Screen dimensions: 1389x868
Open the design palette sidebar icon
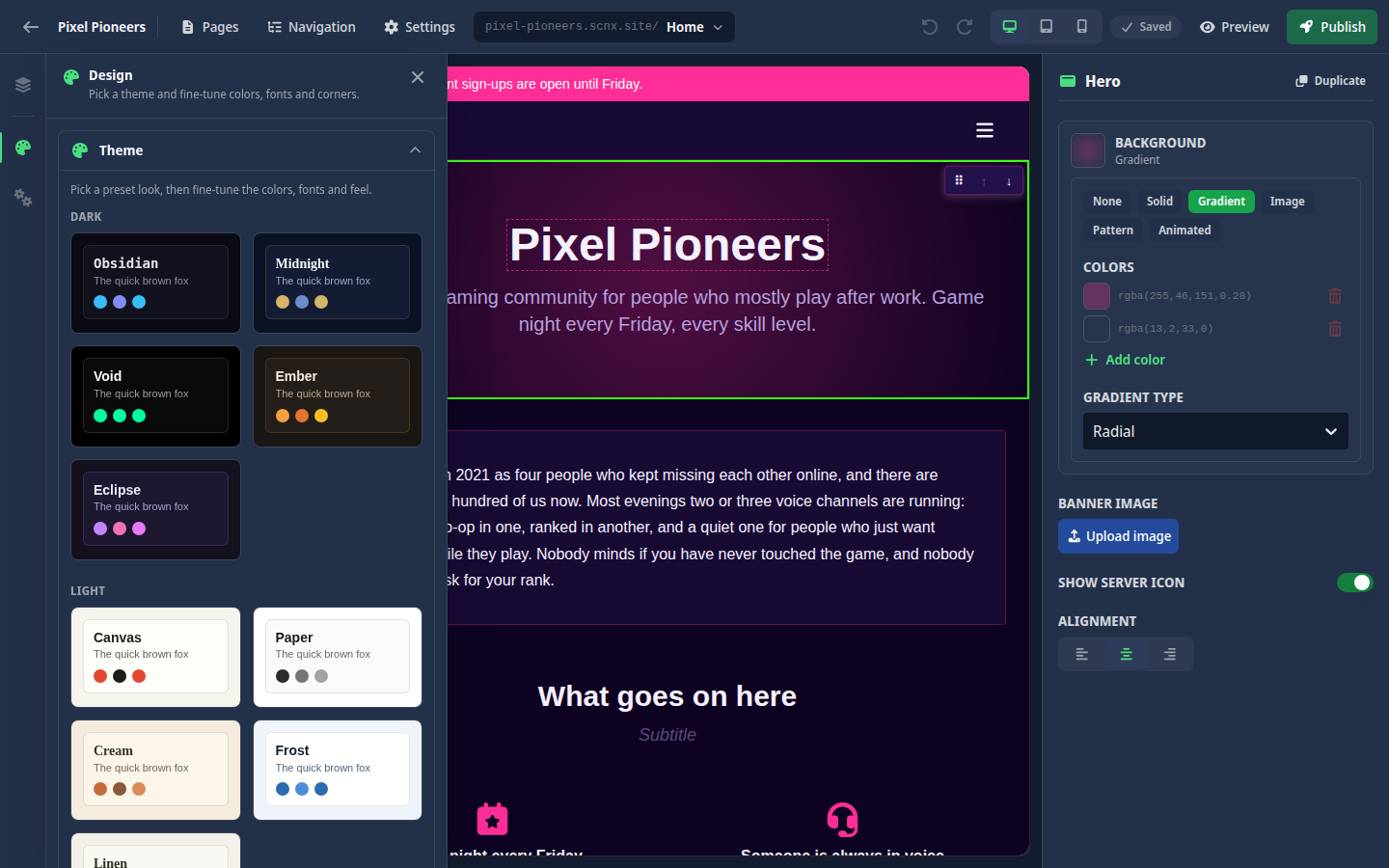[23, 147]
